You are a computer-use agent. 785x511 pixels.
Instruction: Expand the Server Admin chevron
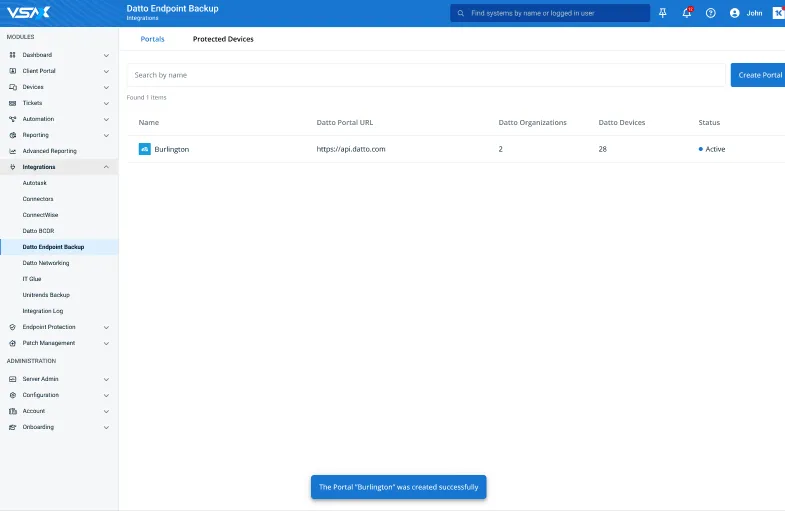[x=106, y=379]
